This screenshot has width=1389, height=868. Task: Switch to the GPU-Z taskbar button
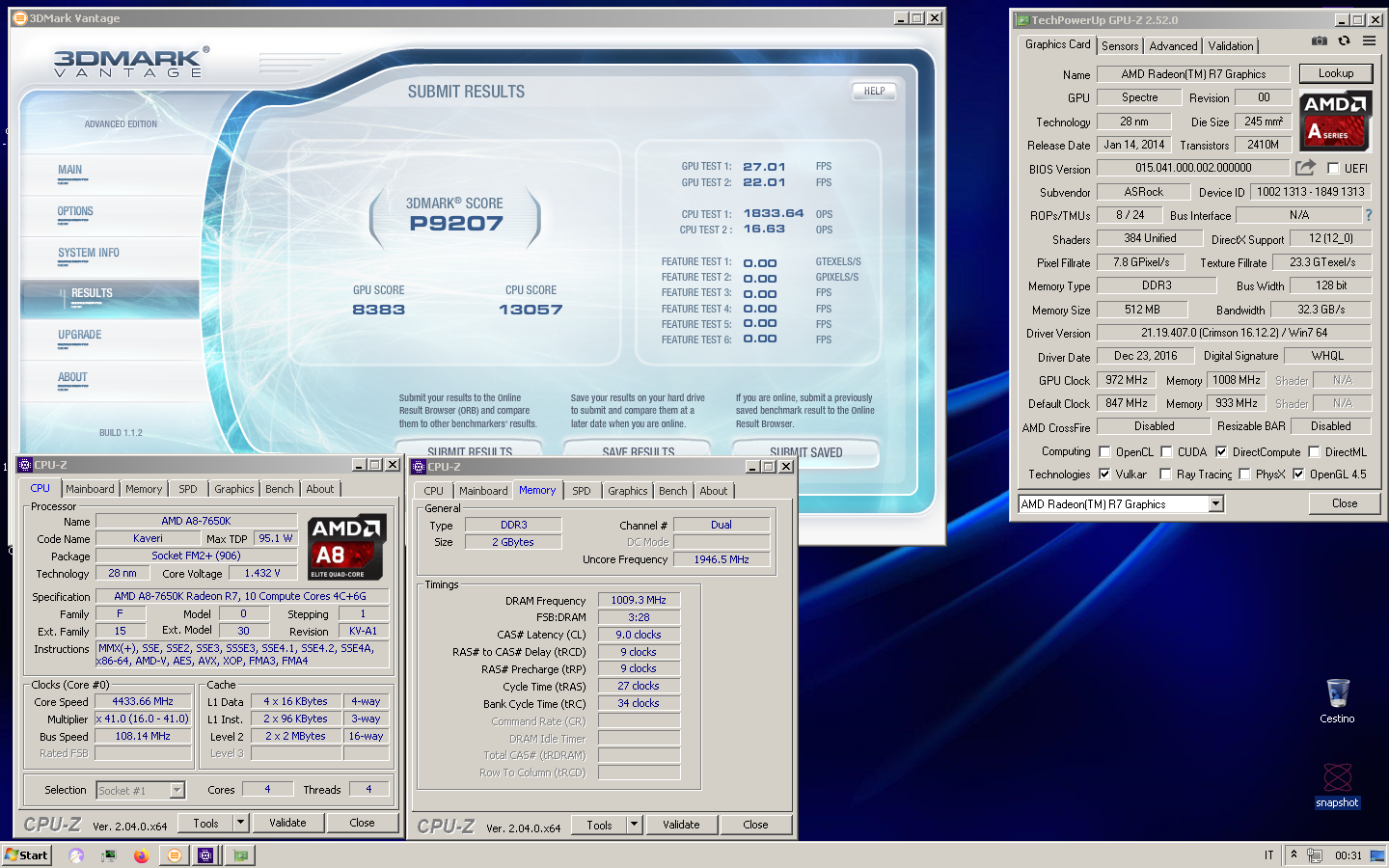click(240, 855)
